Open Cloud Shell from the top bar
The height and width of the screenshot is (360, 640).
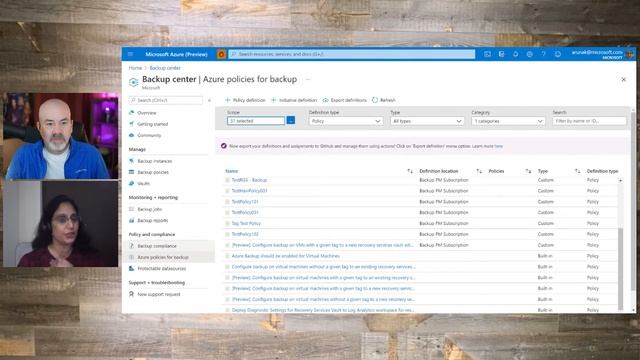tap(487, 54)
